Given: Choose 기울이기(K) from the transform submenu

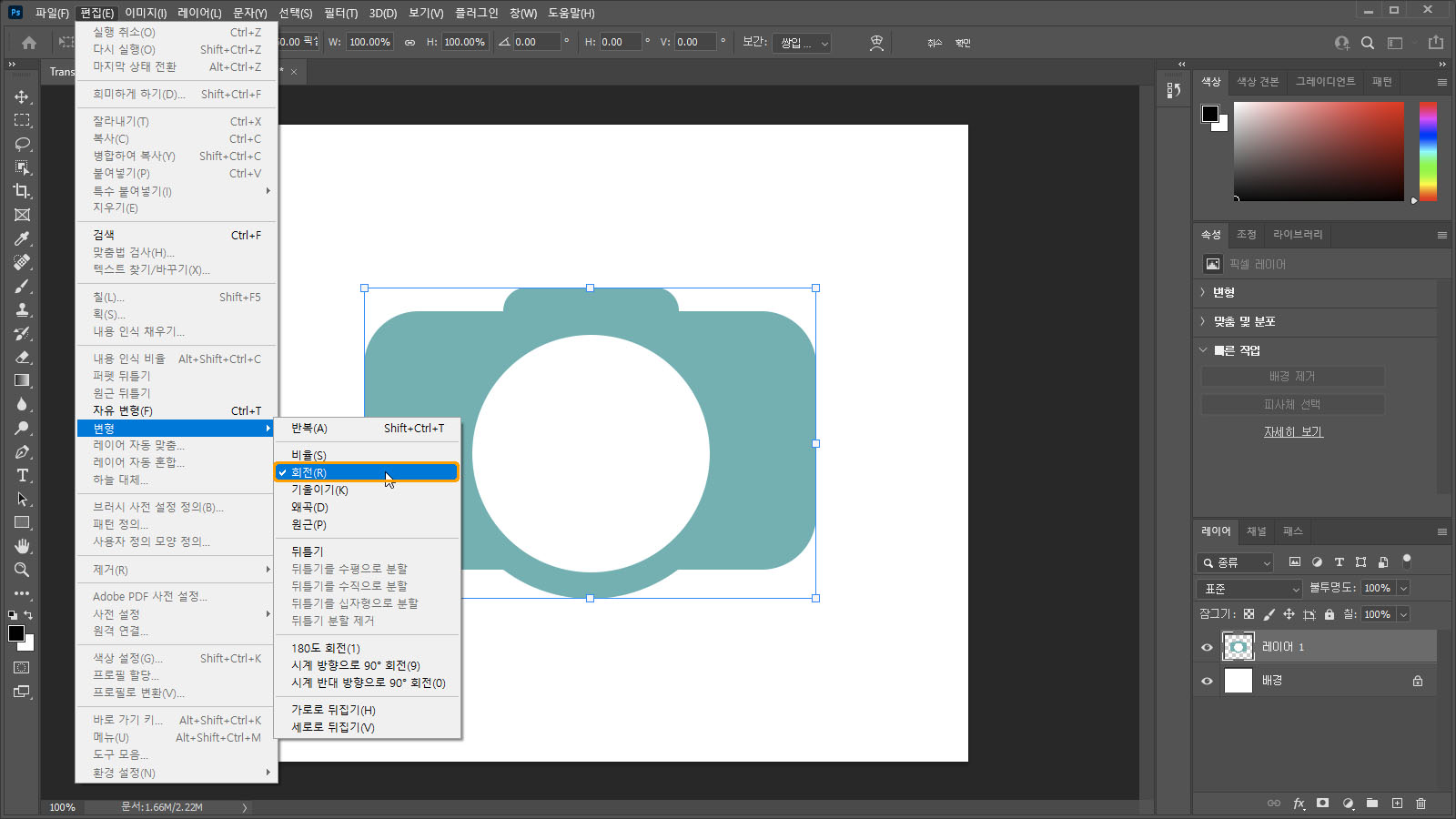Looking at the screenshot, I should click(319, 490).
